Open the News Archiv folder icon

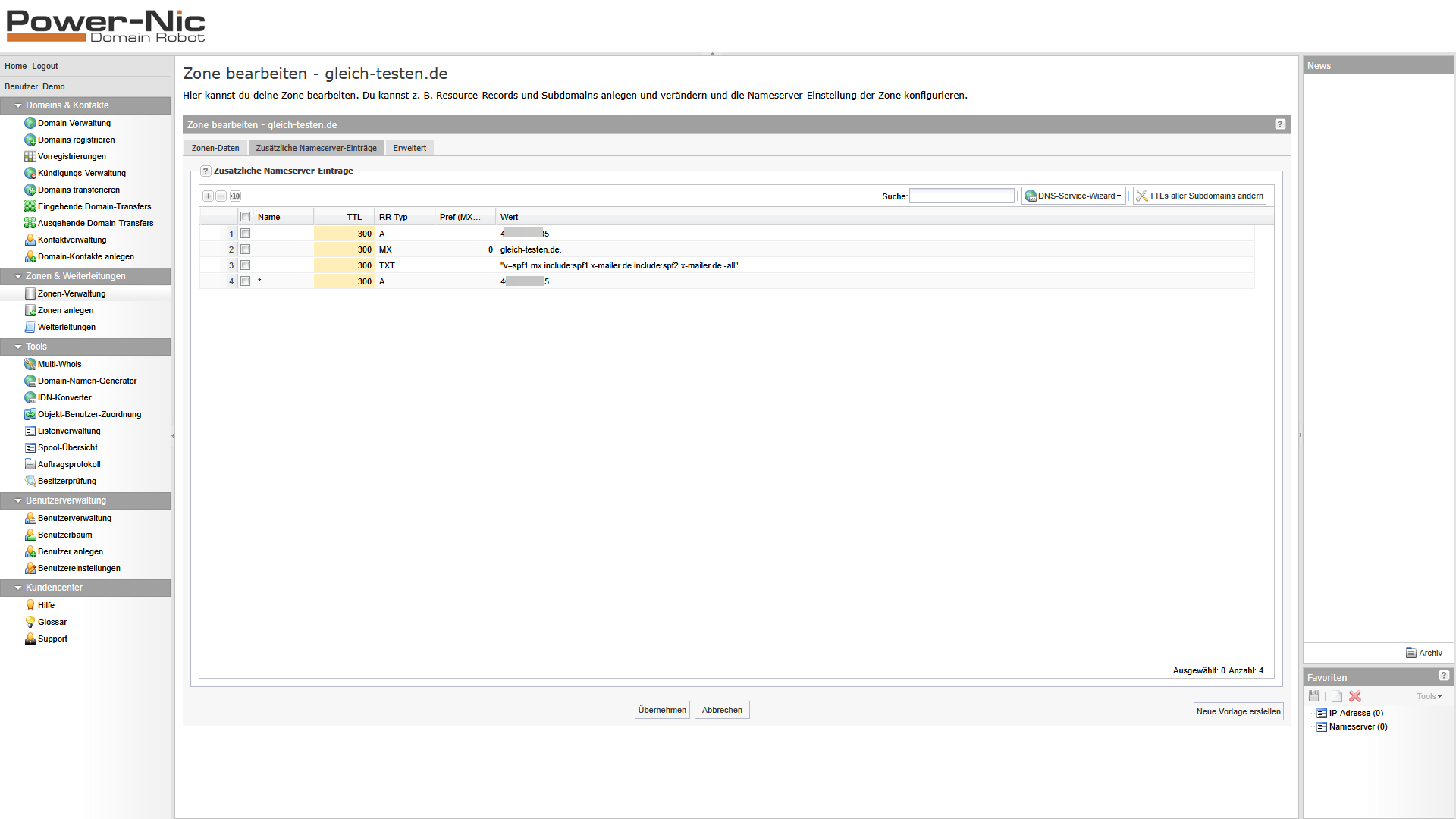pos(1410,653)
